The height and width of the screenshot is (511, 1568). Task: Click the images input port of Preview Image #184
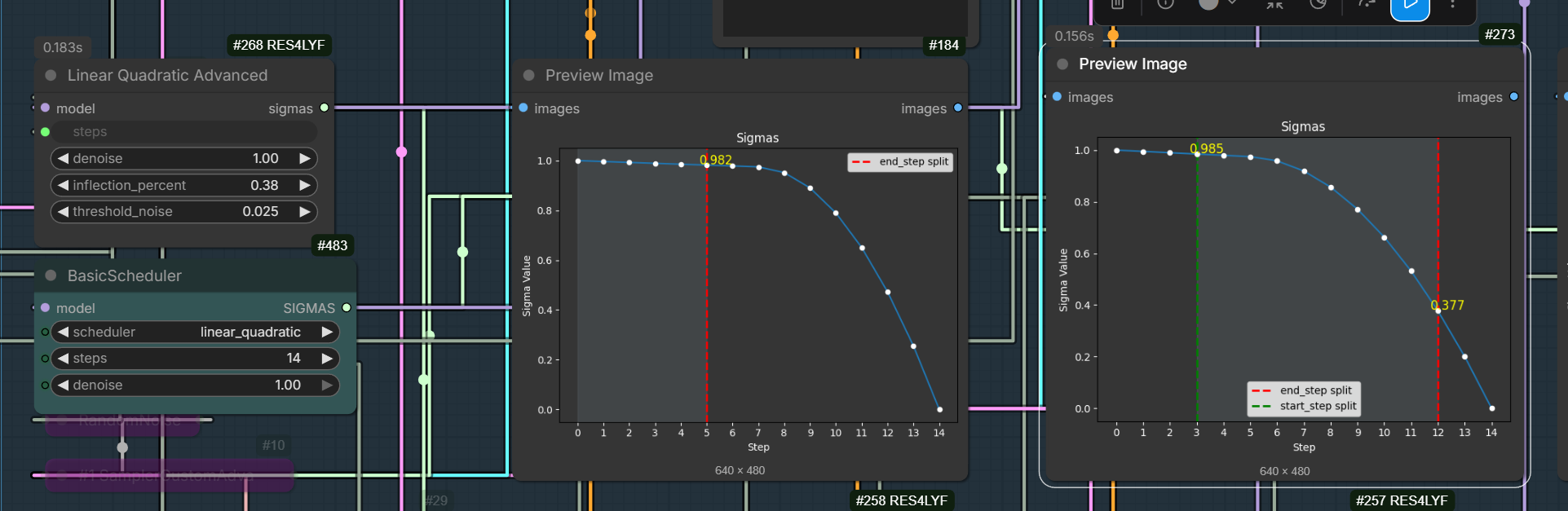[x=523, y=108]
